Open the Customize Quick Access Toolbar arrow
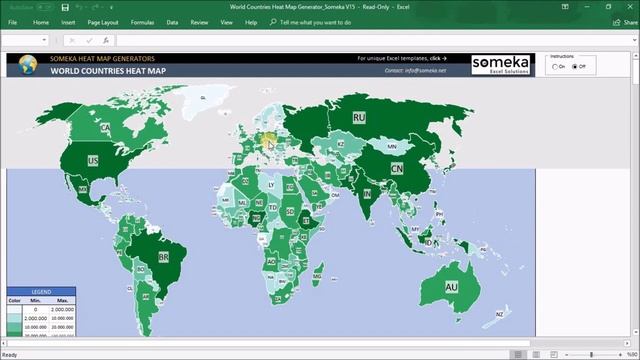This screenshot has width=640, height=360. click(x=111, y=7)
